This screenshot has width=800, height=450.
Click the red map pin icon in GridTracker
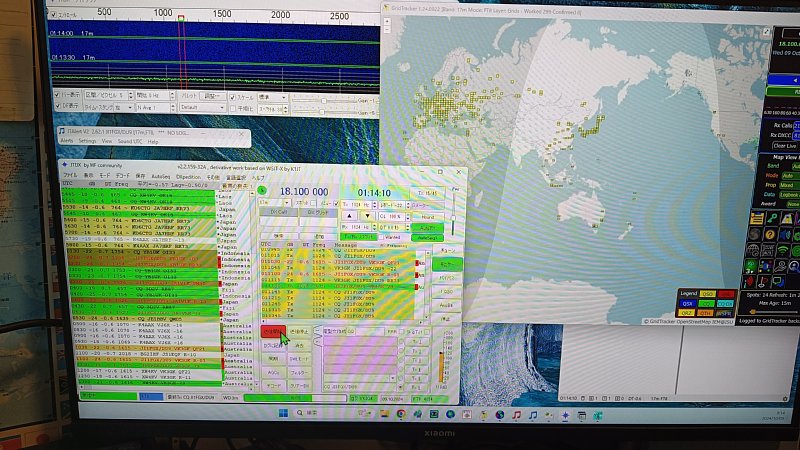pyautogui.click(x=749, y=282)
